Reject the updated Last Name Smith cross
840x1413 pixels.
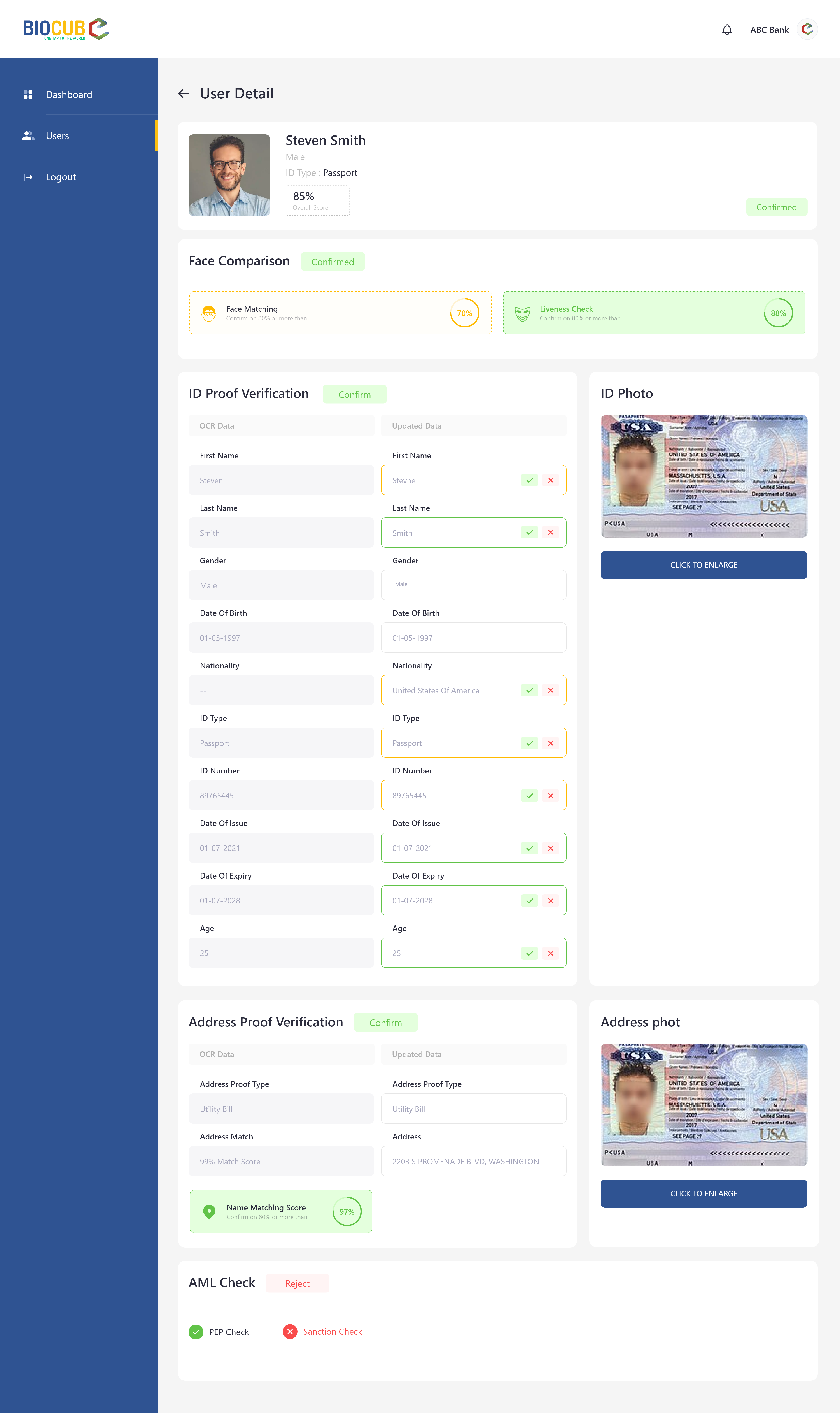(551, 532)
